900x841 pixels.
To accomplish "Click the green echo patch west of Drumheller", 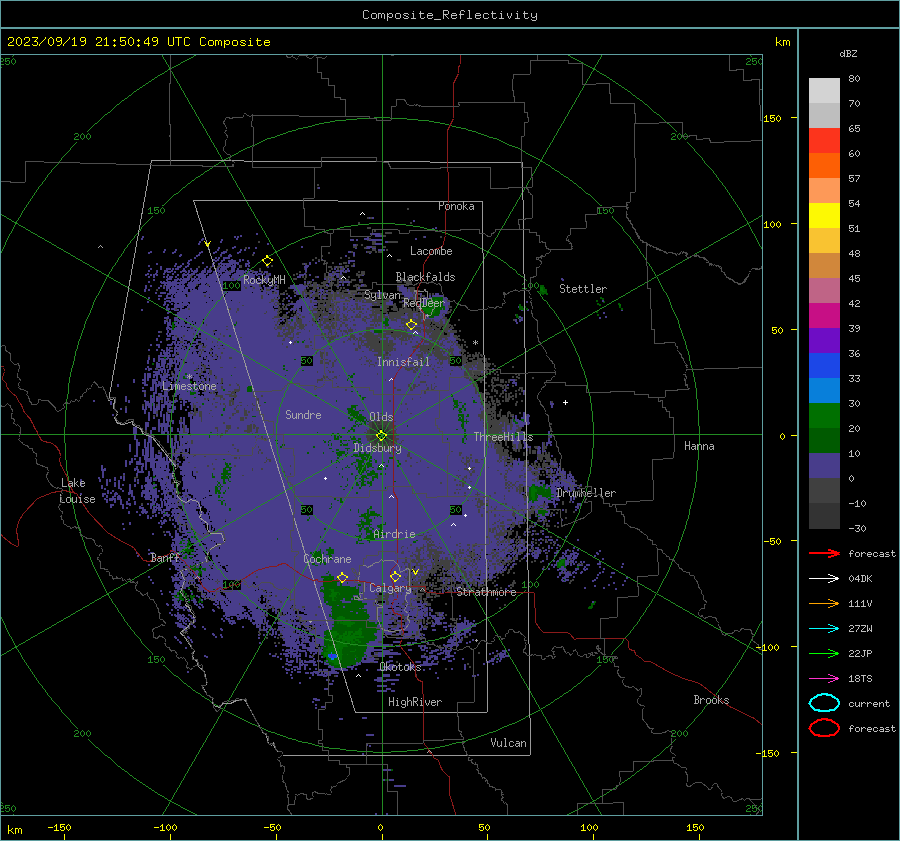I will tap(540, 492).
